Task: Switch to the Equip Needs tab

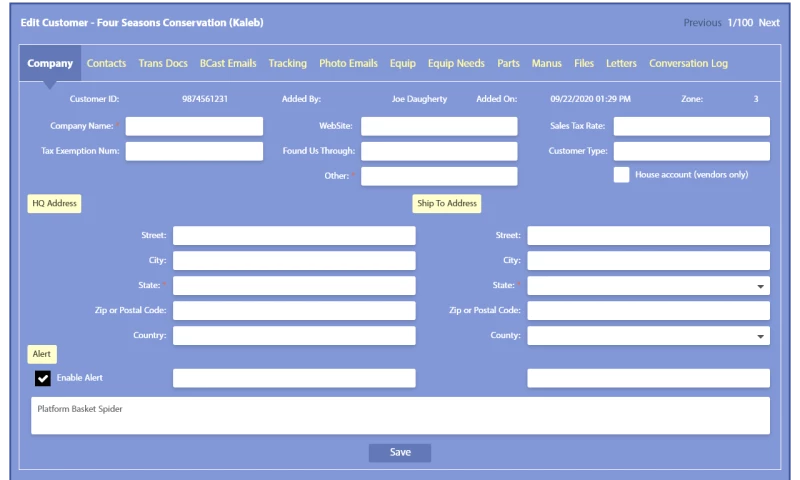Action: [456, 63]
